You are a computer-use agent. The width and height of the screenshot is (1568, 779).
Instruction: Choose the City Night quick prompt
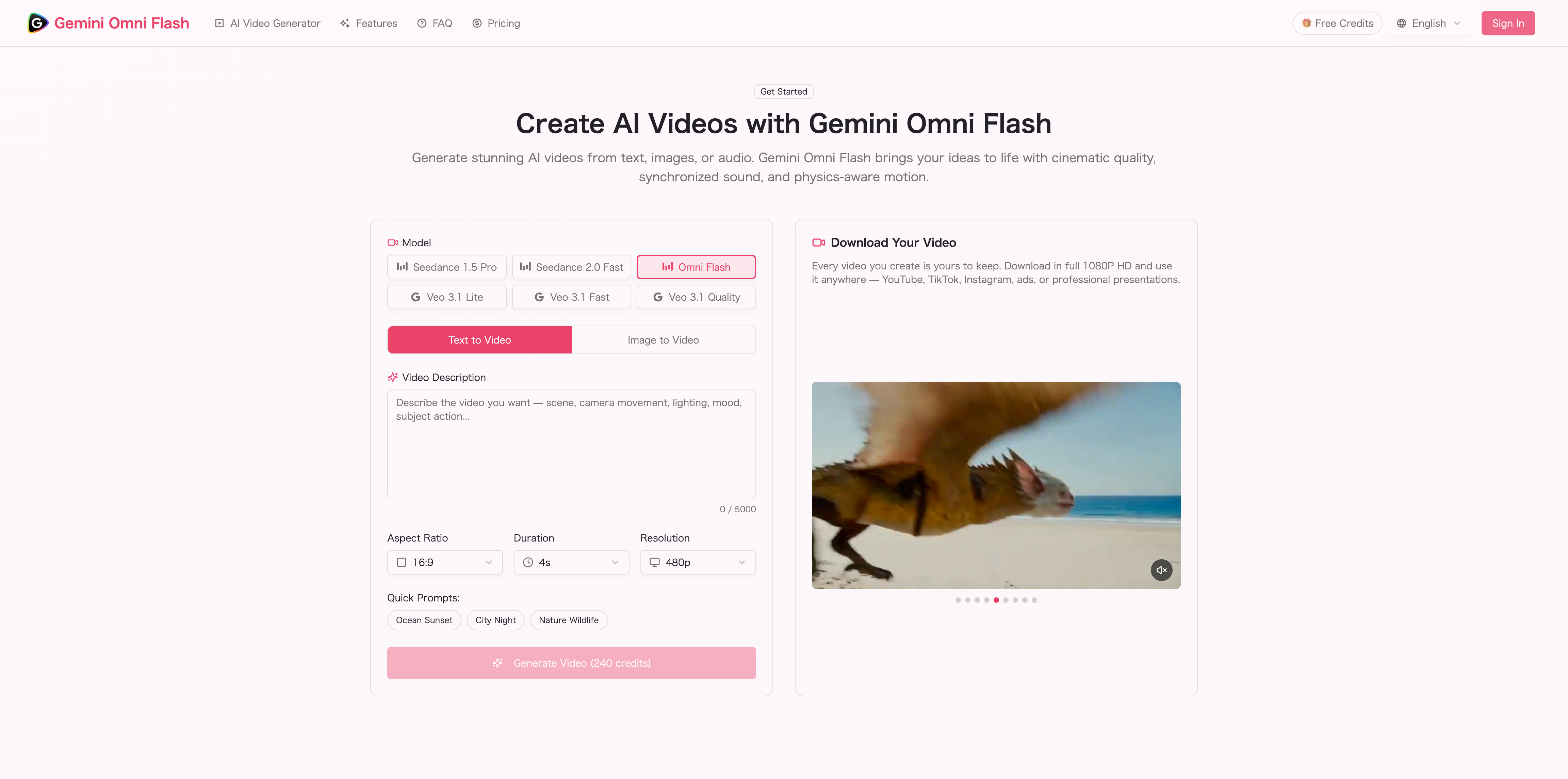coord(495,620)
